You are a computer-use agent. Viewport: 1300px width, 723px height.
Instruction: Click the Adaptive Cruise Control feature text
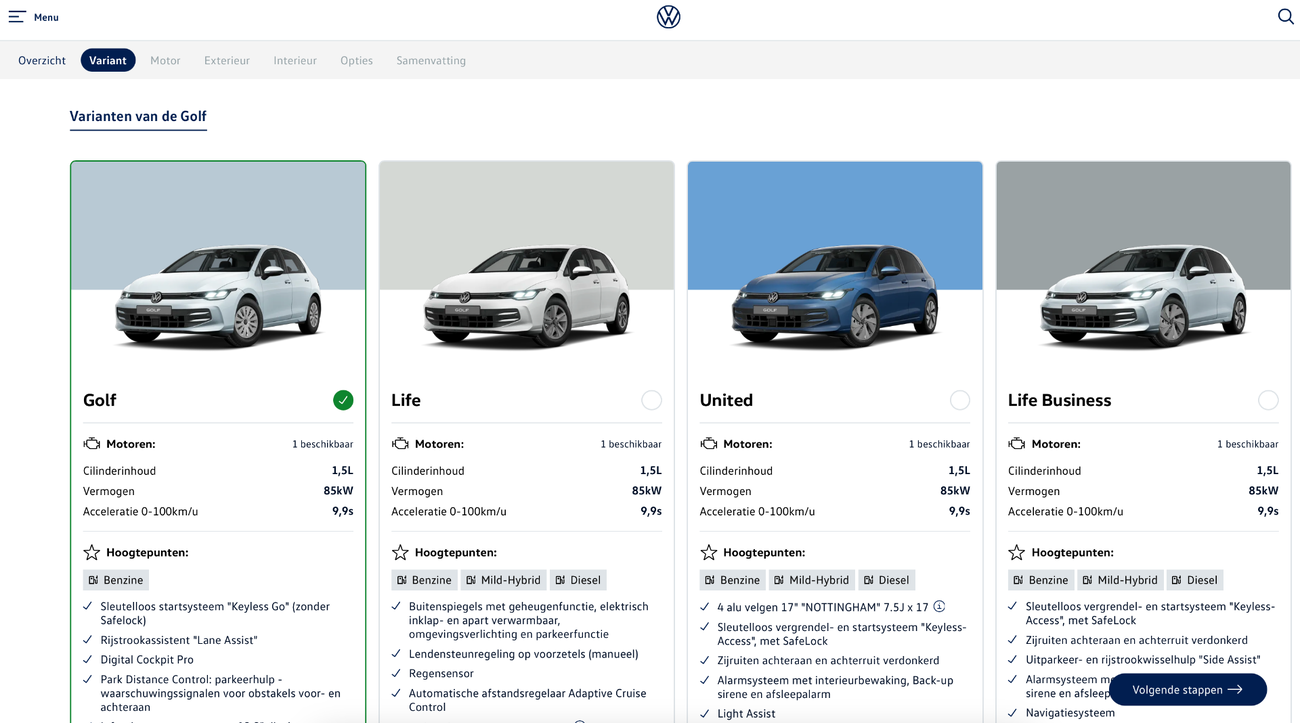(528, 700)
